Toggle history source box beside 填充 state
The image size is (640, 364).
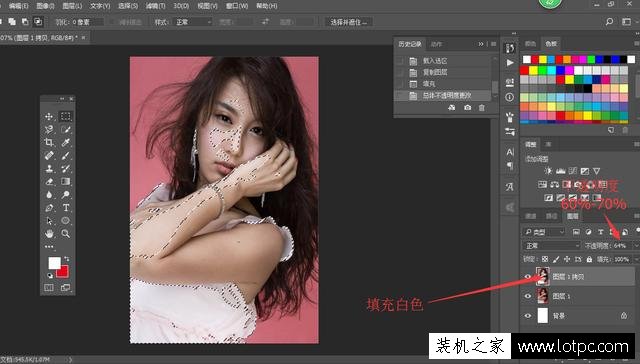pyautogui.click(x=400, y=84)
